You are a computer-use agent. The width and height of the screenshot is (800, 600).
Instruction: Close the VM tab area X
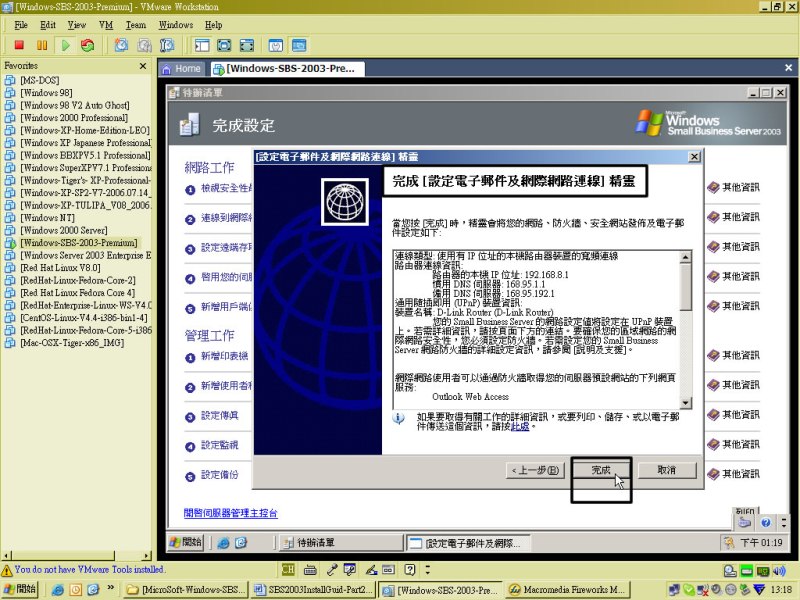coord(788,68)
